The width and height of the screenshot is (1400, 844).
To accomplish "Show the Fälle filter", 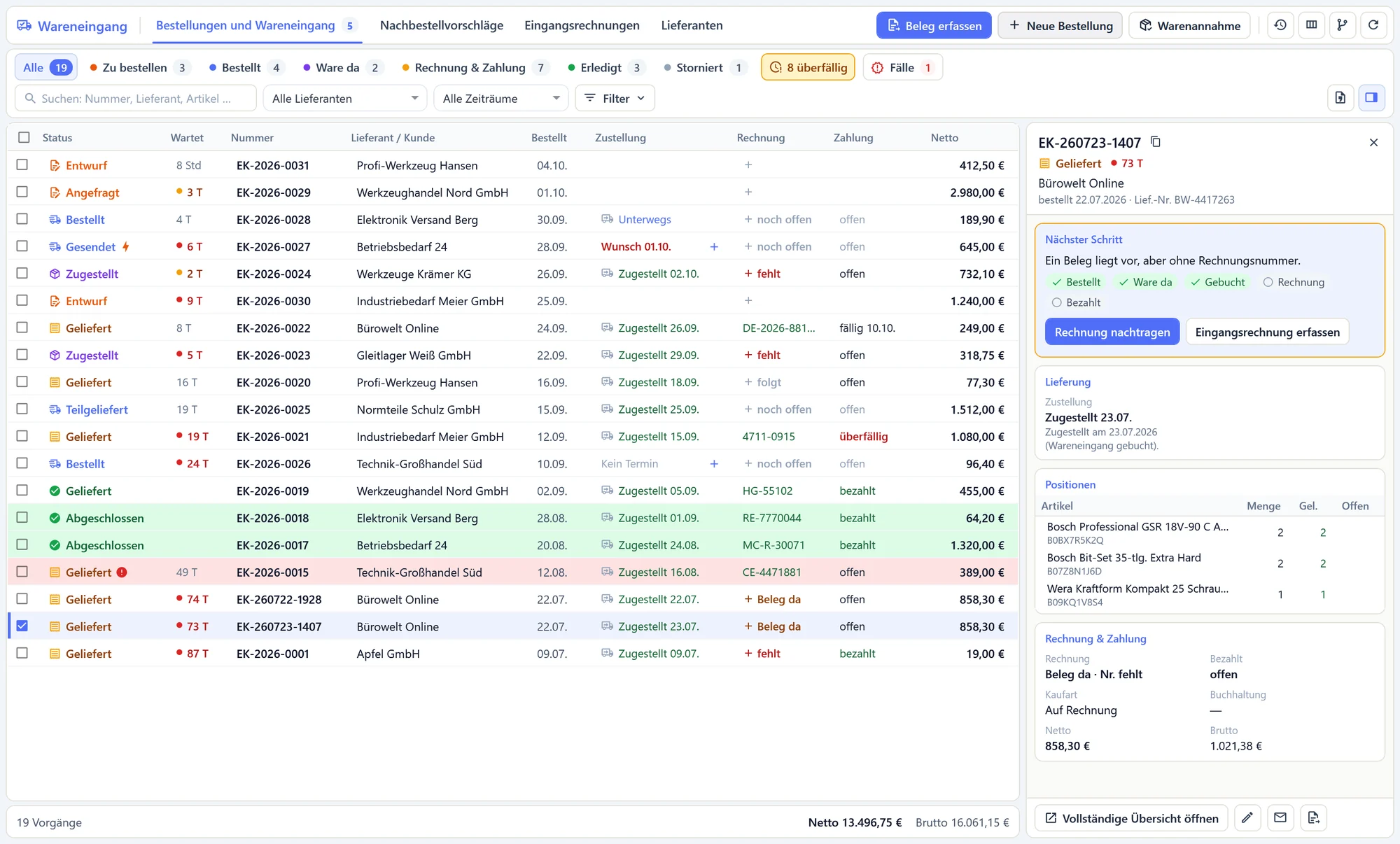I will (x=902, y=68).
